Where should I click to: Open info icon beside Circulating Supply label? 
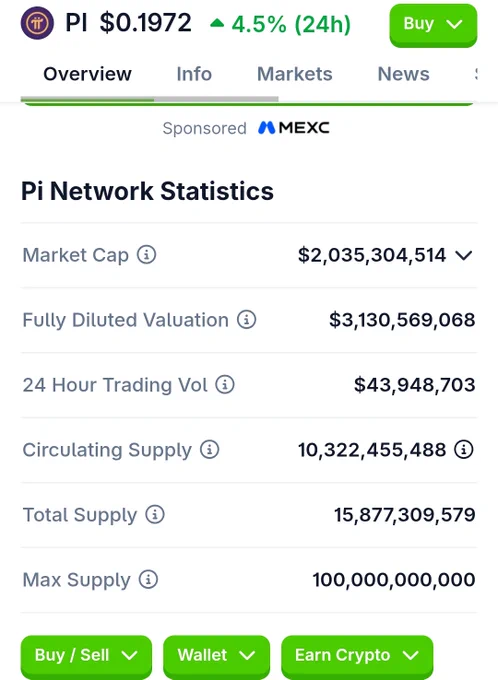click(210, 450)
